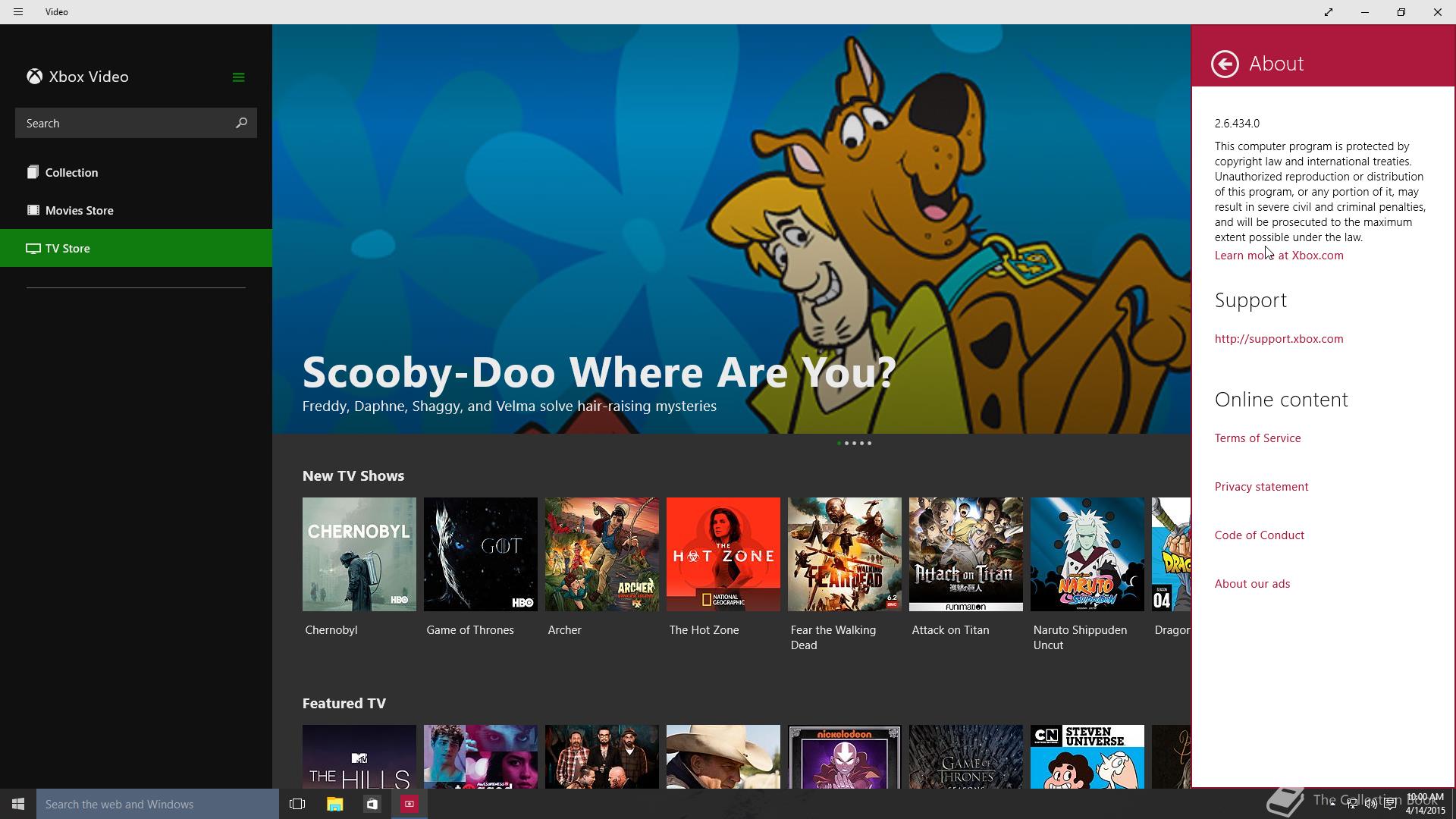Open the support.xbox.com link
The width and height of the screenshot is (1456, 819).
coord(1279,339)
